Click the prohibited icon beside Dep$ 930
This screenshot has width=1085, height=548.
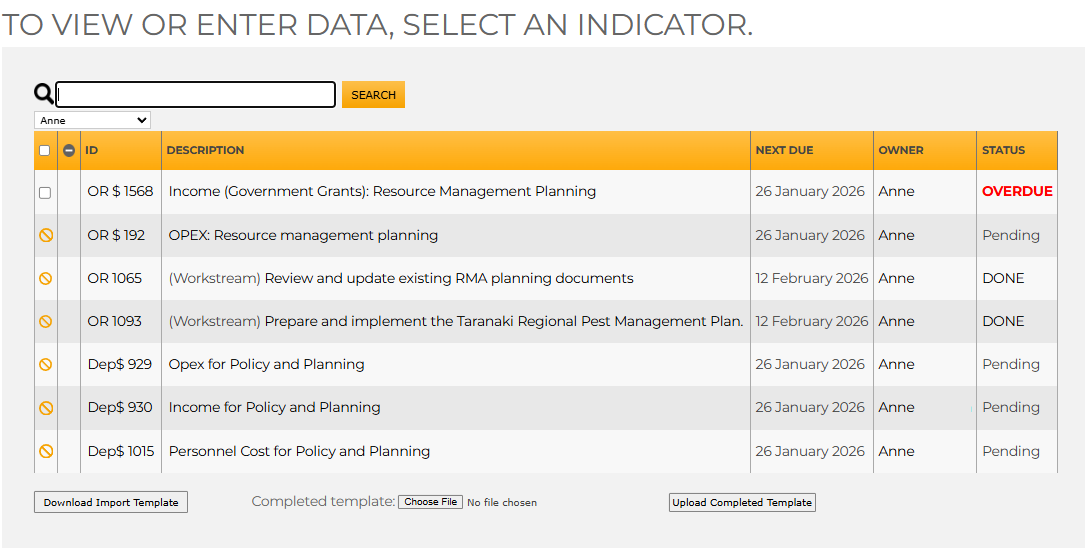click(x=45, y=407)
